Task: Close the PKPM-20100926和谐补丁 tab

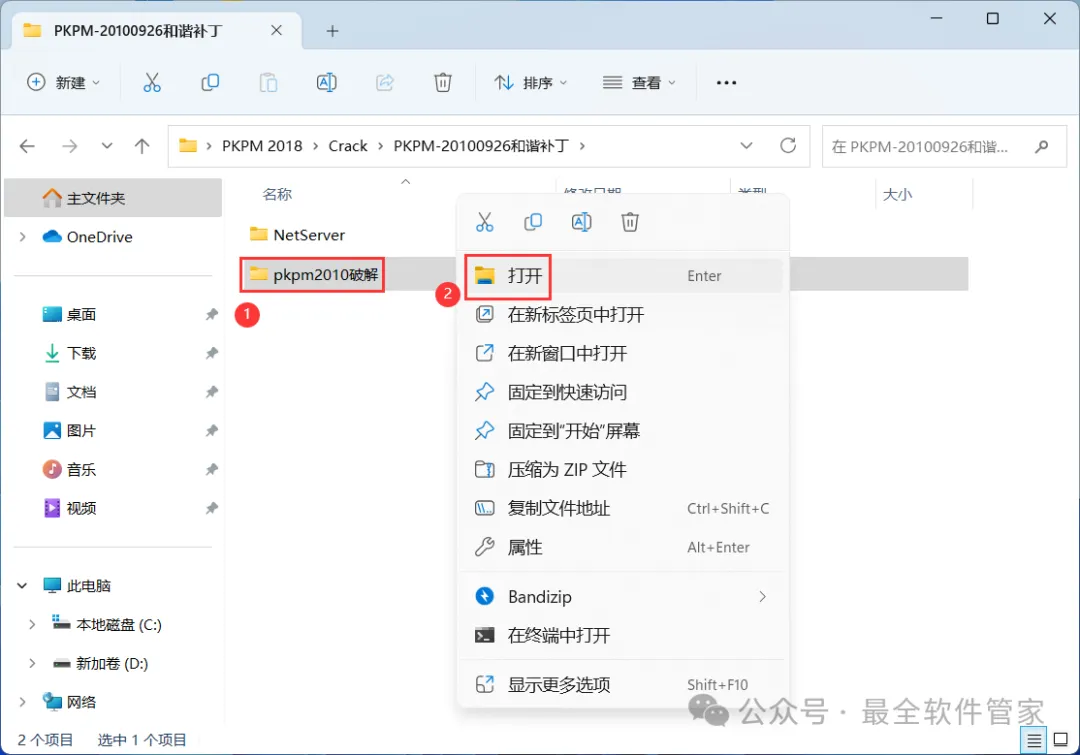Action: [276, 30]
